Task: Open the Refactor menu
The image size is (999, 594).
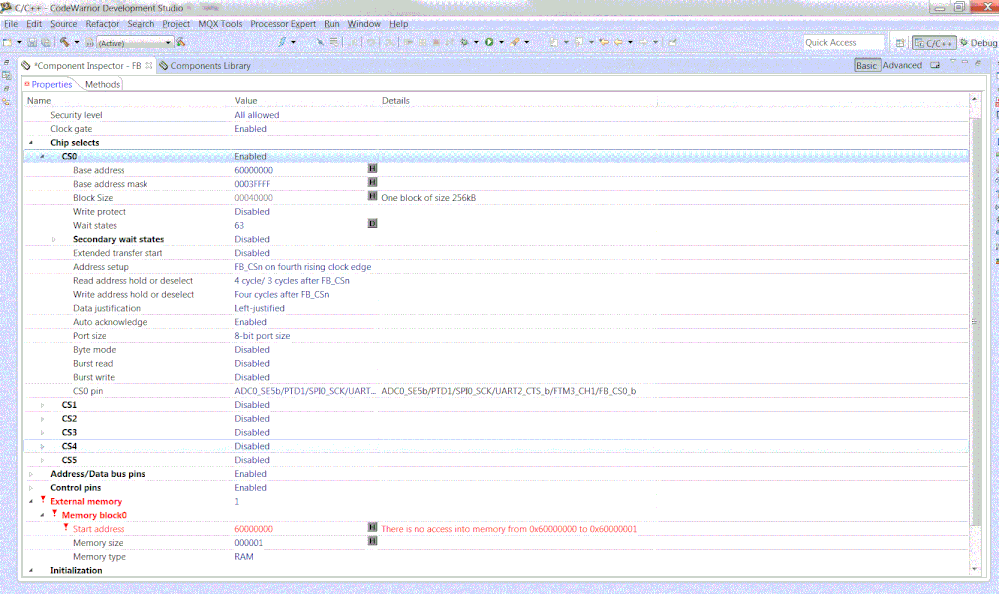Action: pyautogui.click(x=102, y=24)
